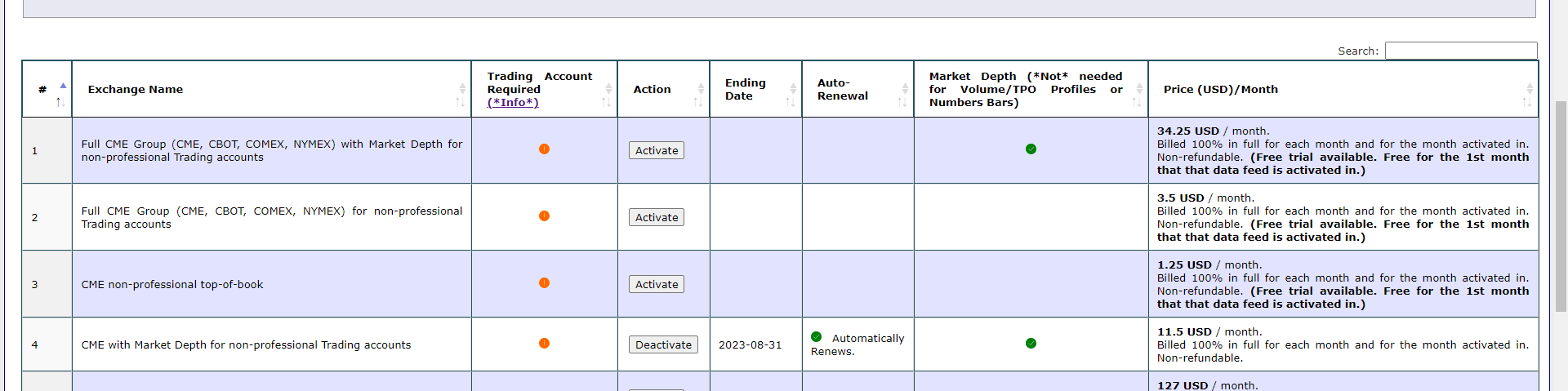Deactivate CME with Market Depth subscription
The height and width of the screenshot is (391, 1568).
click(x=663, y=344)
